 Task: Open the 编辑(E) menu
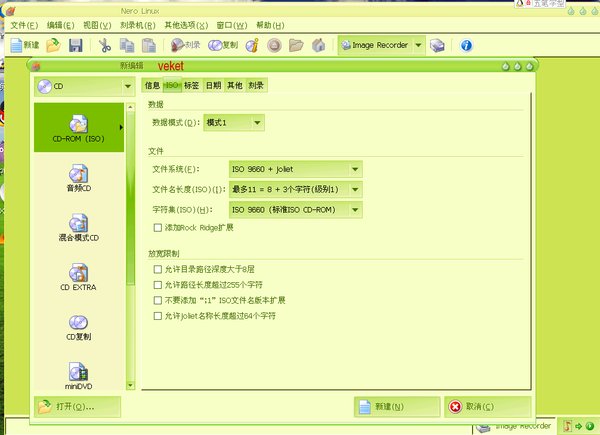coord(60,25)
